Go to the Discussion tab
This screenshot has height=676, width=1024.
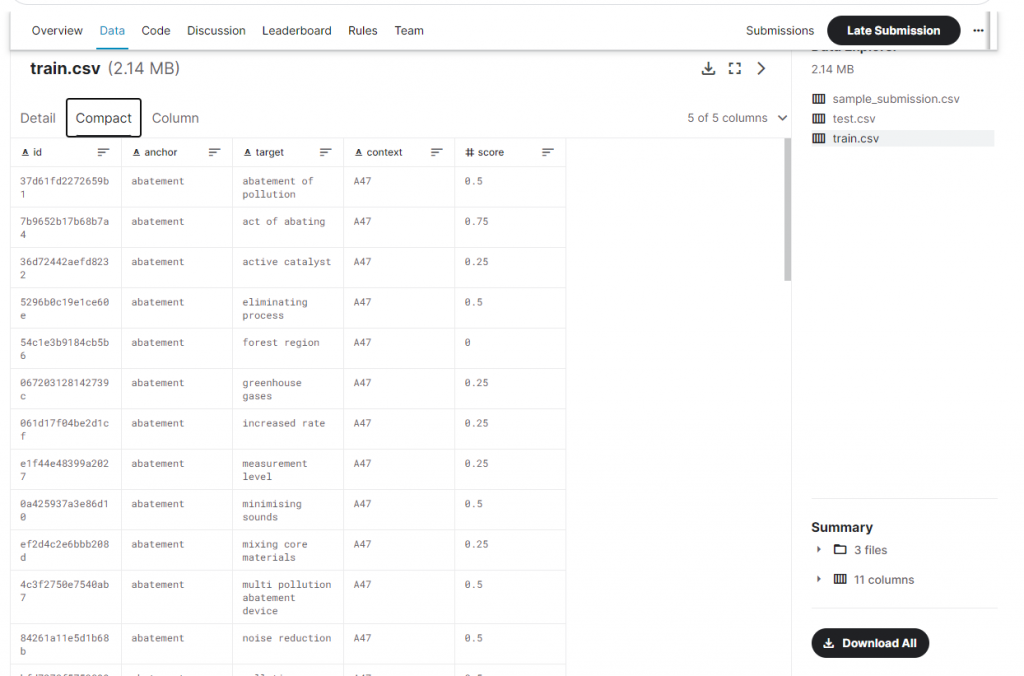point(216,31)
